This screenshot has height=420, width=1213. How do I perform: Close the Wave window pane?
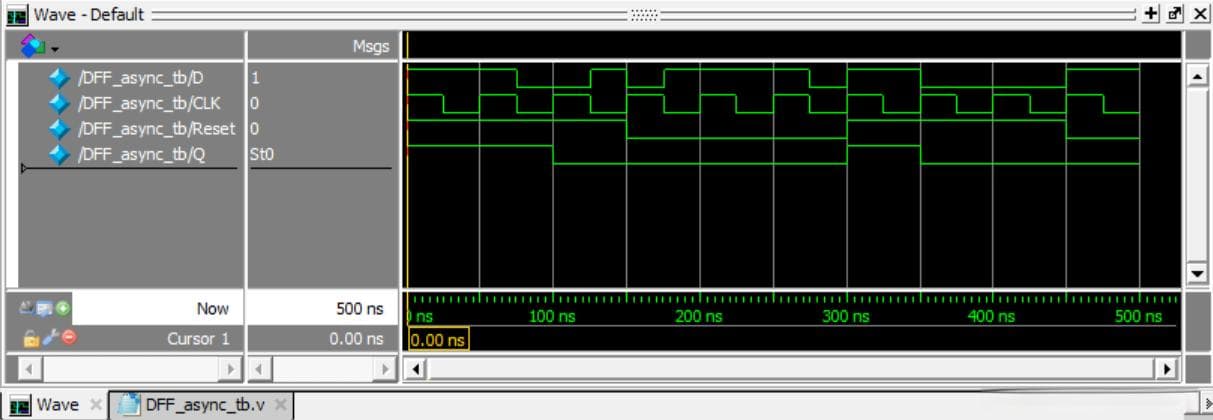pos(1200,14)
